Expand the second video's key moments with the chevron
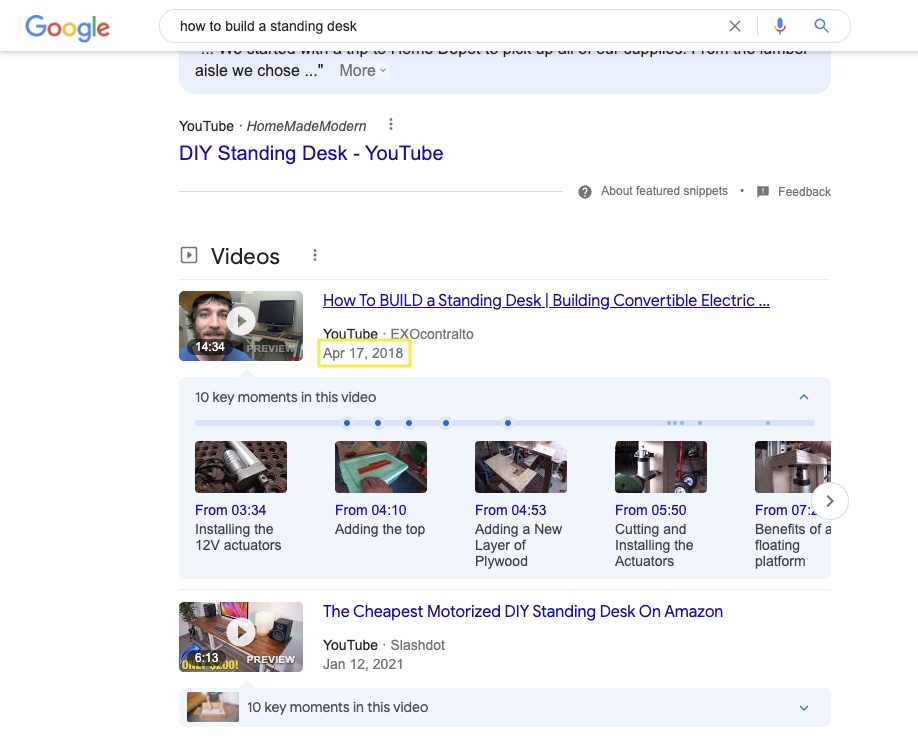 804,708
